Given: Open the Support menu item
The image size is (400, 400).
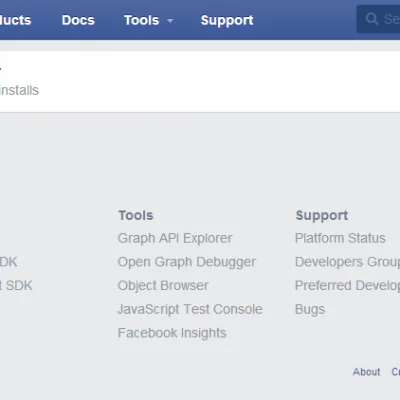Looking at the screenshot, I should (227, 21).
